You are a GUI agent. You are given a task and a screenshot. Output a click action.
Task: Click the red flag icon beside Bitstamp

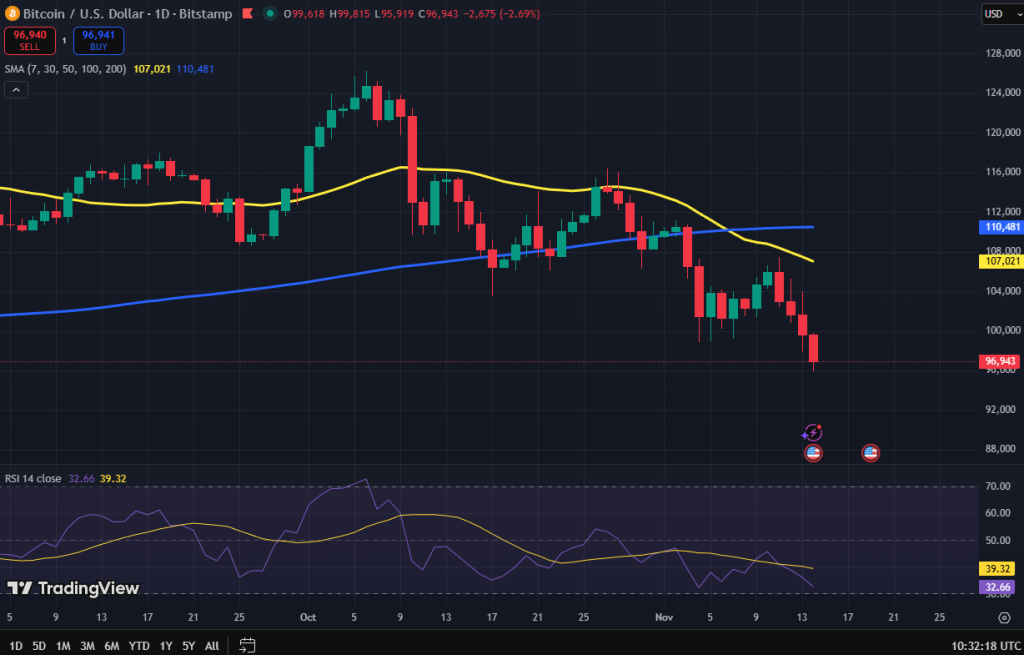(x=248, y=13)
